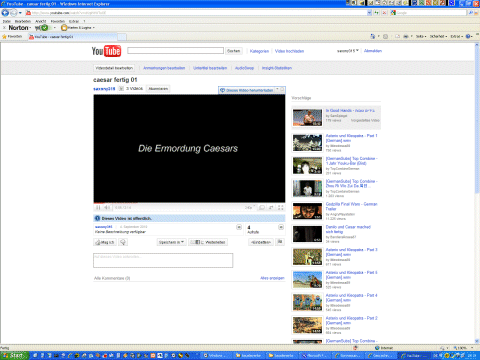Image resolution: width=480 pixels, height=360 pixels.
Task: Enter fullscreen with the player's fullscreen icon
Action: [281, 207]
